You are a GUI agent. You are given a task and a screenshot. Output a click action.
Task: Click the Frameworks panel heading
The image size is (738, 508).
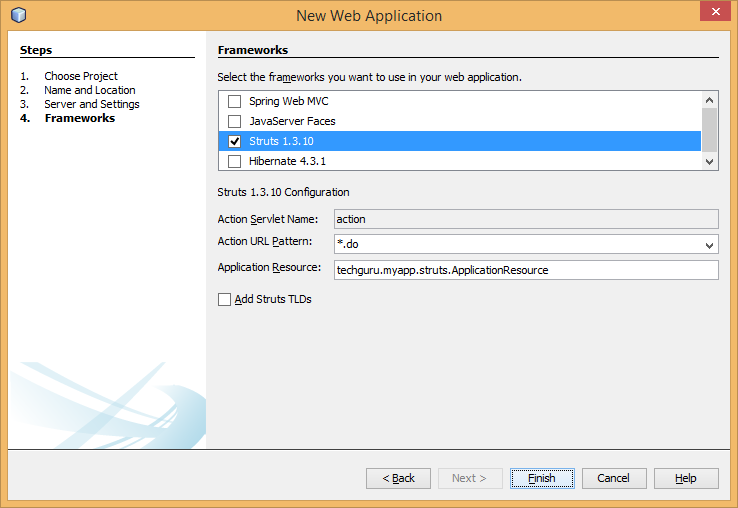(253, 50)
